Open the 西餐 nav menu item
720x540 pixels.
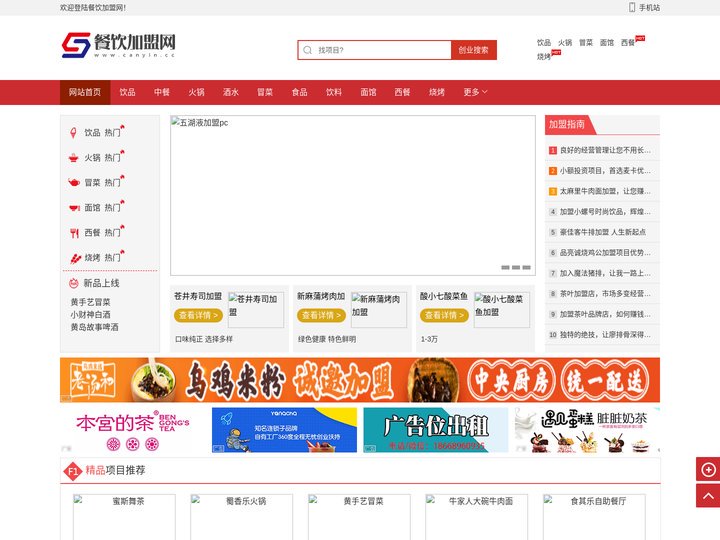pyautogui.click(x=402, y=92)
